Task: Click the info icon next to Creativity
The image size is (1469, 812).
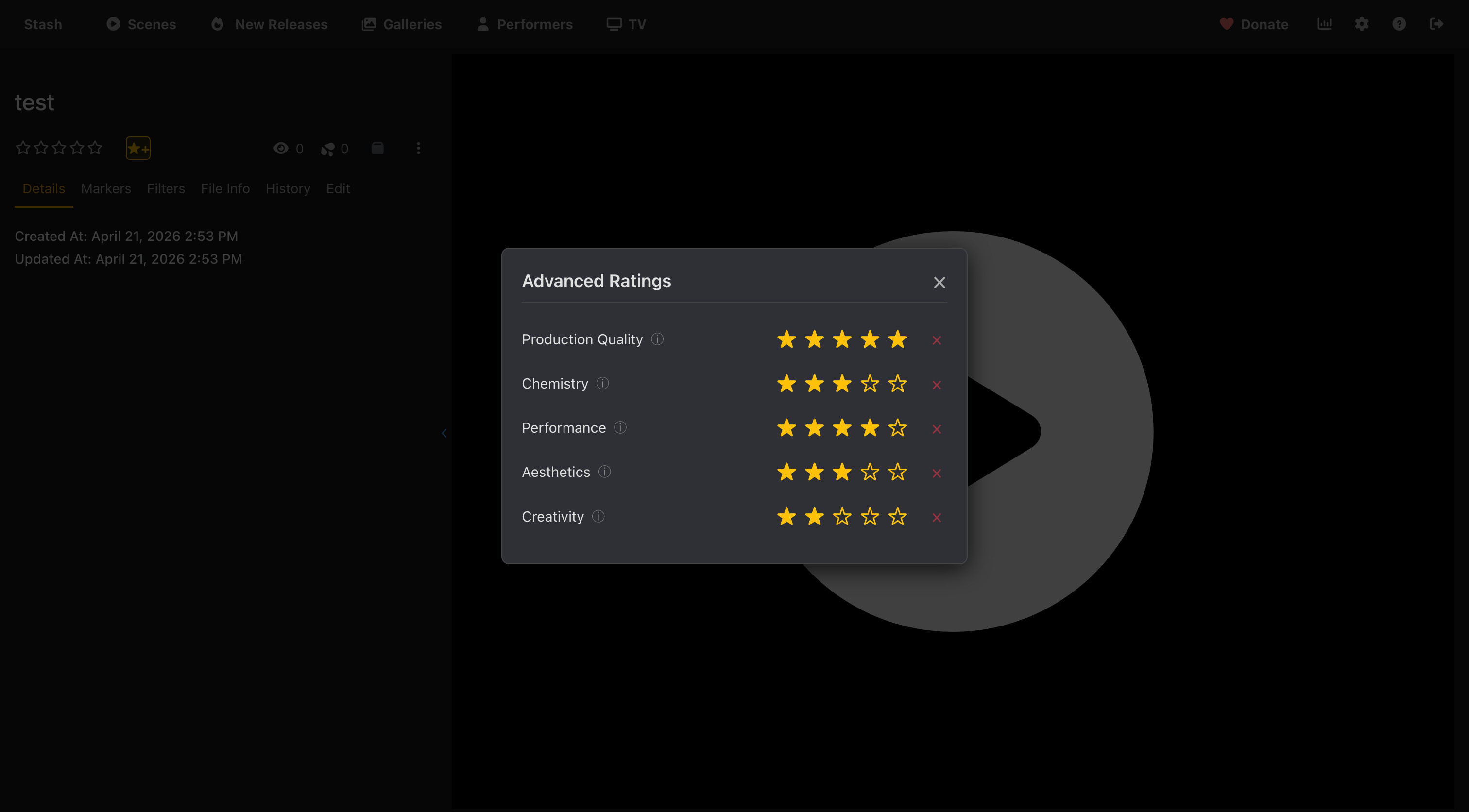Action: pos(598,516)
